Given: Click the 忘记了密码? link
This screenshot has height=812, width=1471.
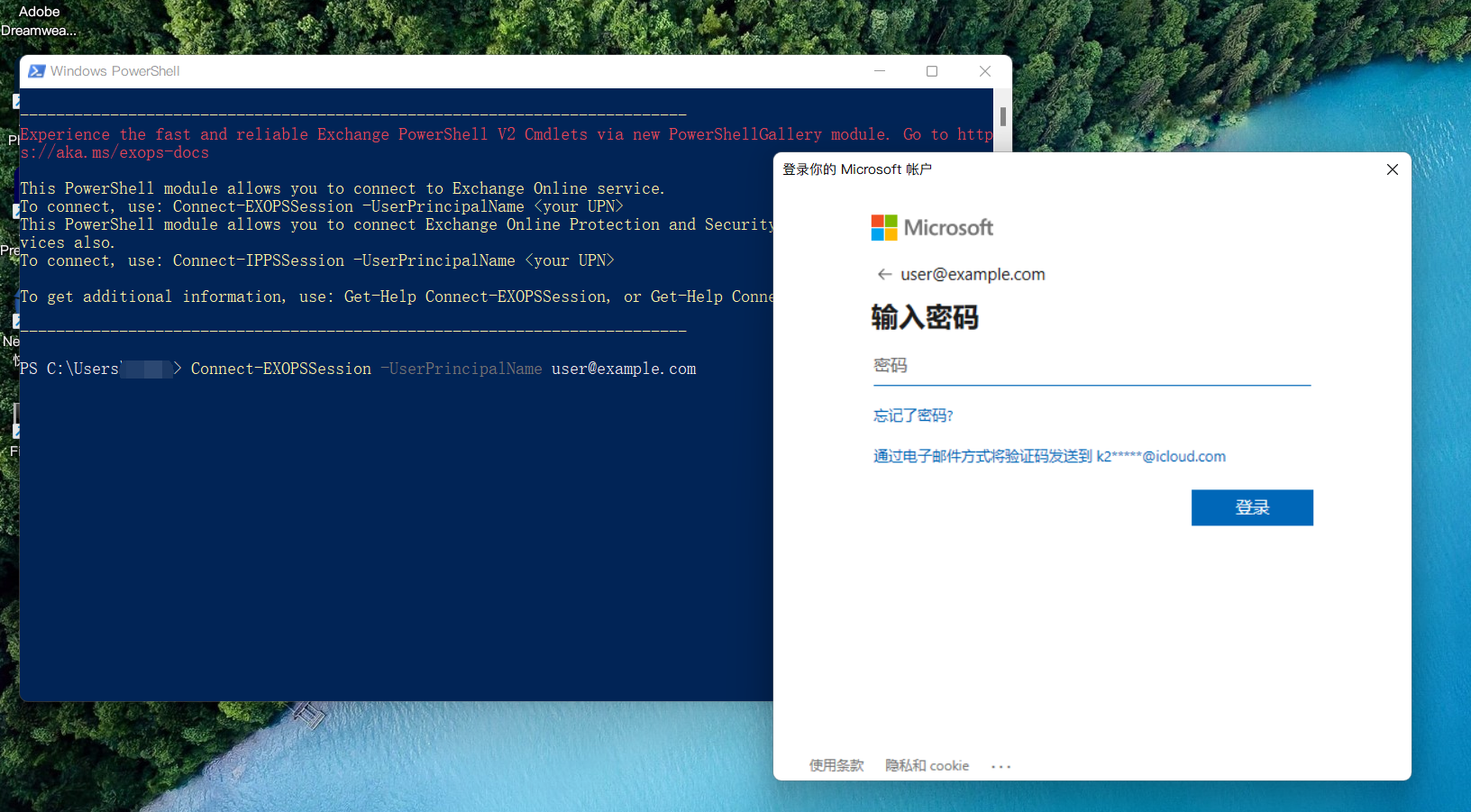Looking at the screenshot, I should click(913, 415).
